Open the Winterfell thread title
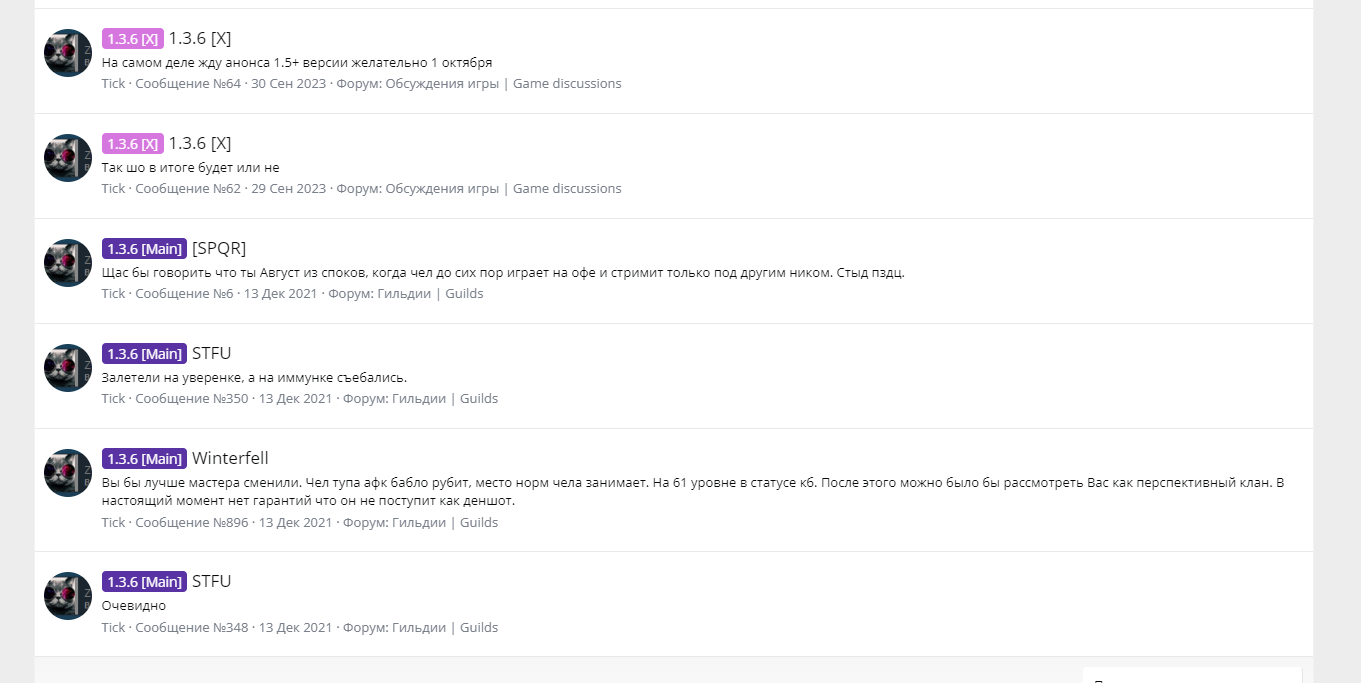 point(230,458)
